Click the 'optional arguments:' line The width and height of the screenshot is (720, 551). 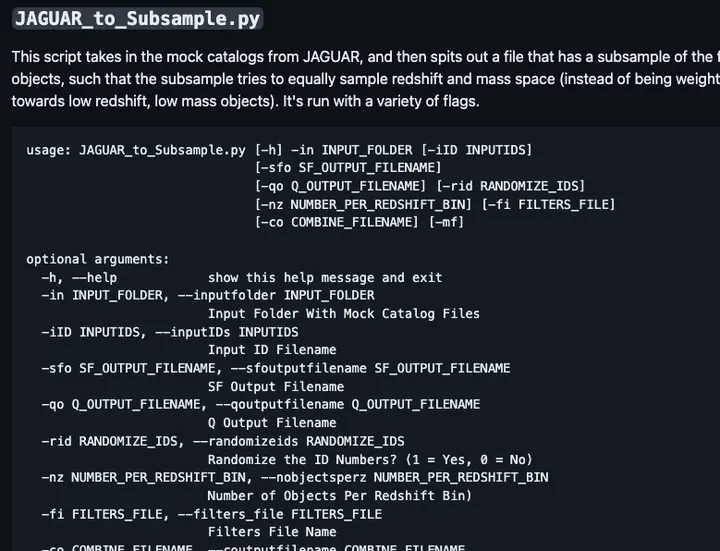[98, 259]
